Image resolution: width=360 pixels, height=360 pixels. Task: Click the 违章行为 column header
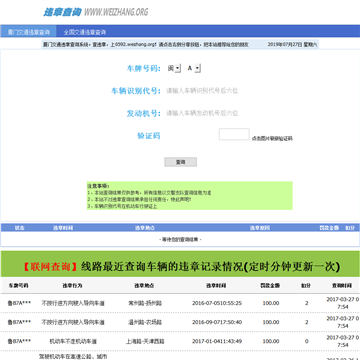click(72, 286)
